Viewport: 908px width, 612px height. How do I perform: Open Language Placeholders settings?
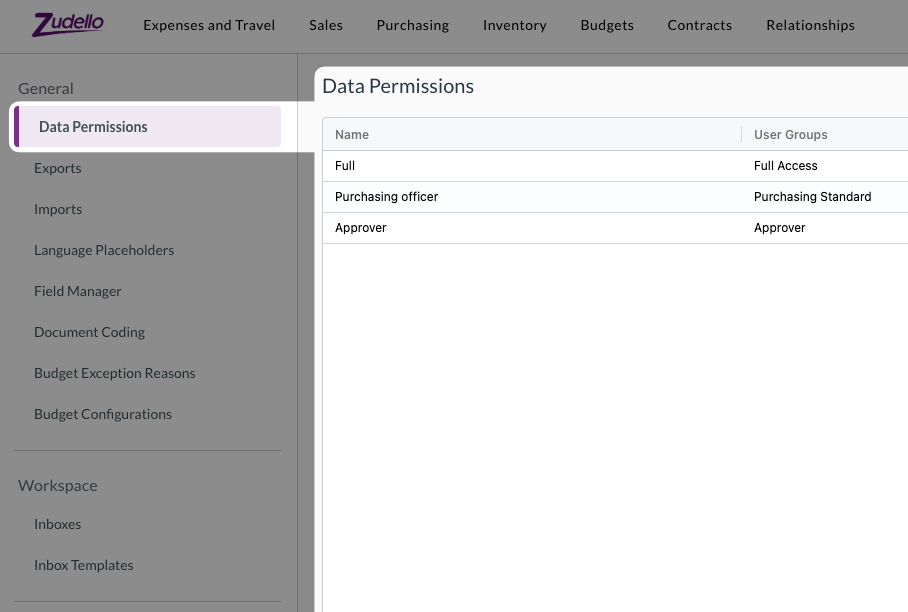pos(104,250)
